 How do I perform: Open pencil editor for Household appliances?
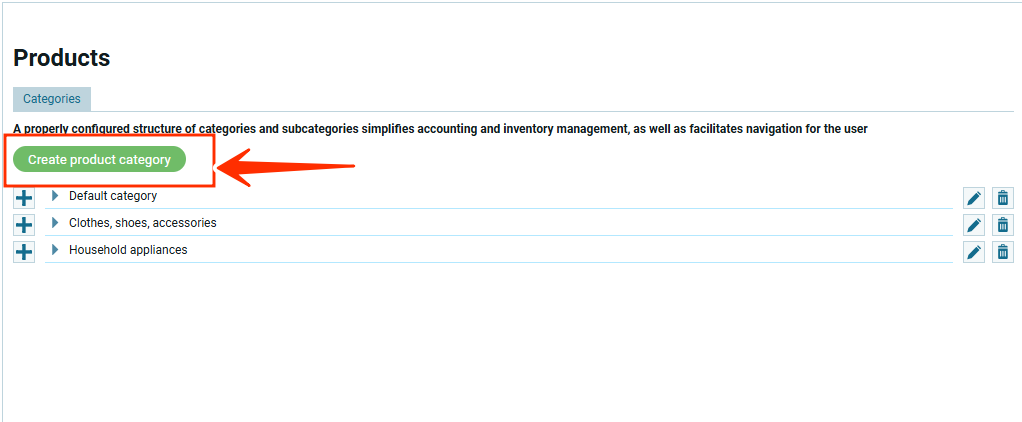974,252
